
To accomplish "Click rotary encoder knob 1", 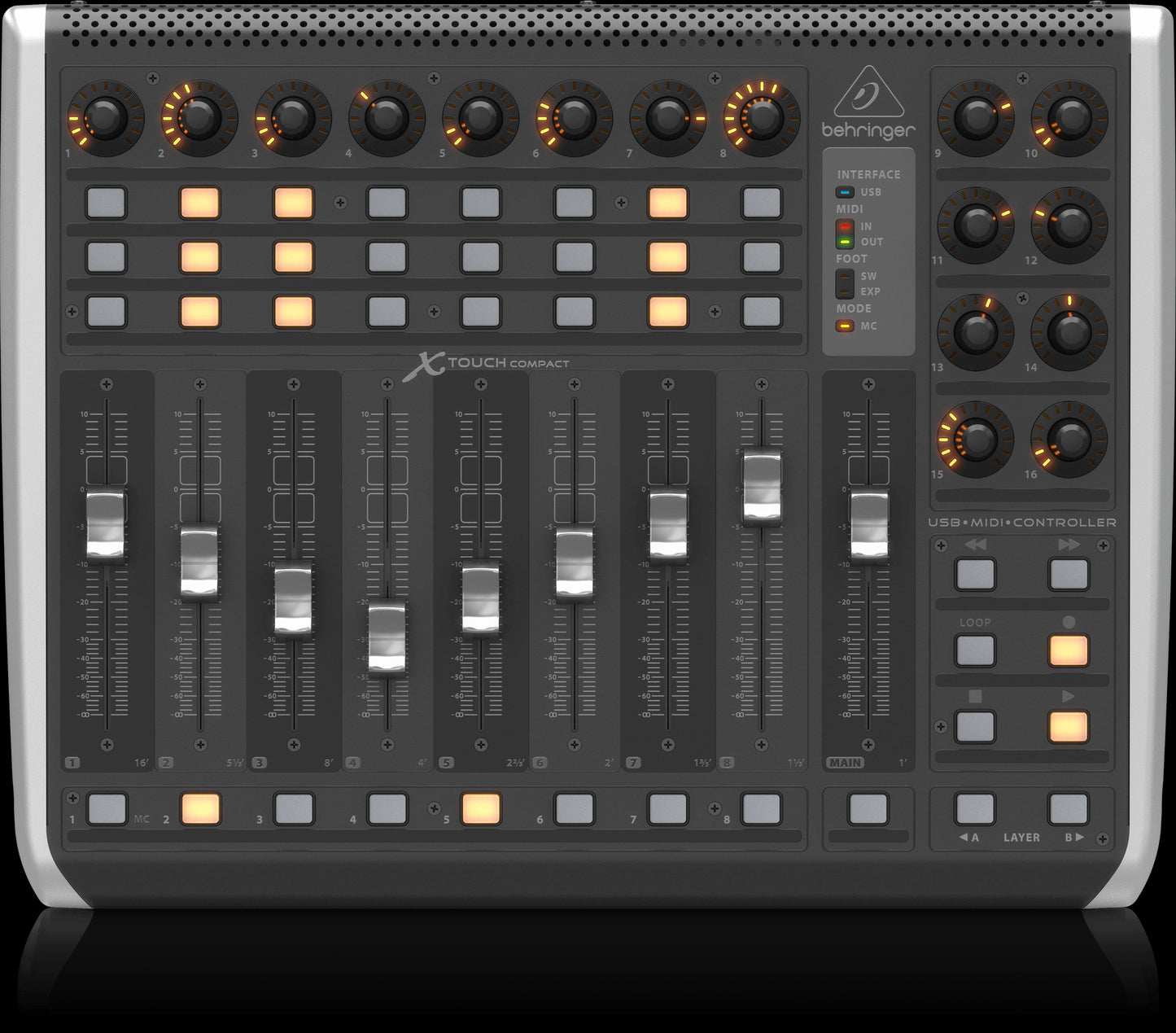I will pyautogui.click(x=106, y=119).
